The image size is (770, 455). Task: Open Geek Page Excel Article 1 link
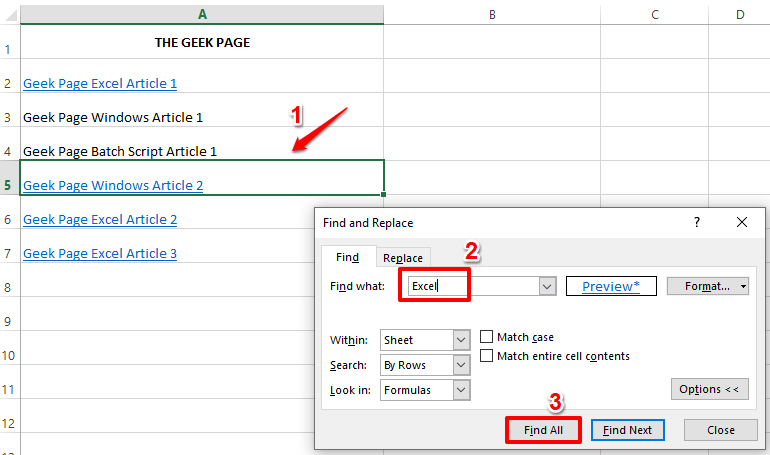click(x=100, y=84)
